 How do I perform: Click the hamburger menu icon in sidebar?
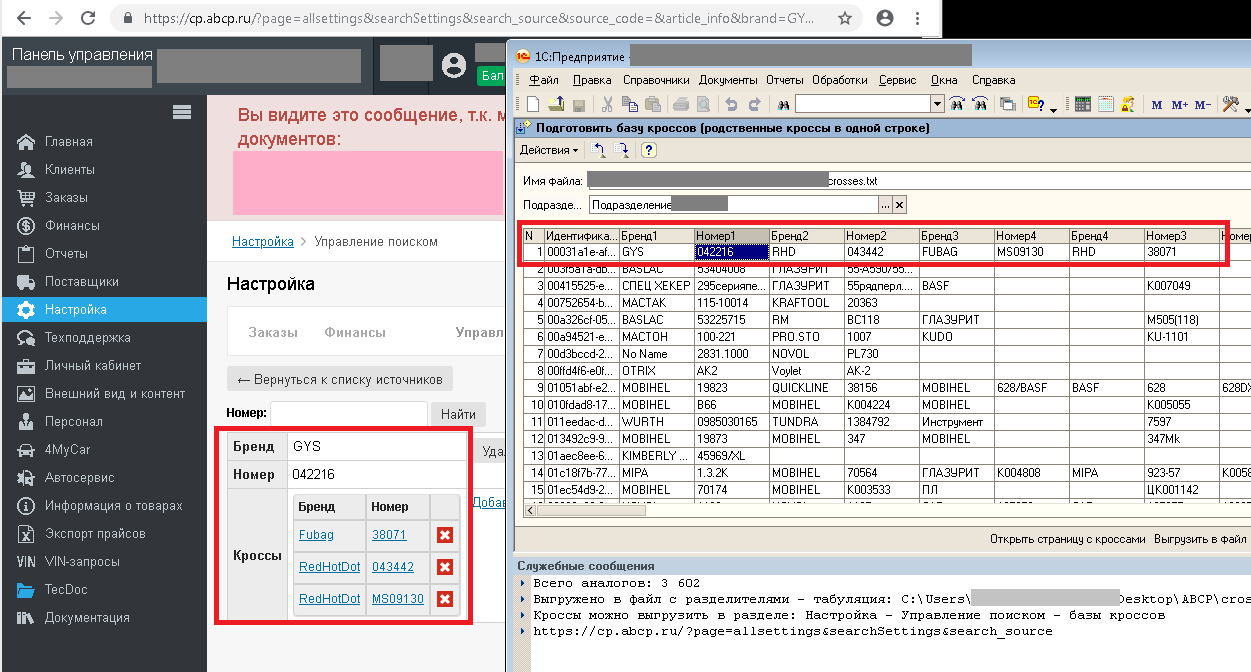182,111
